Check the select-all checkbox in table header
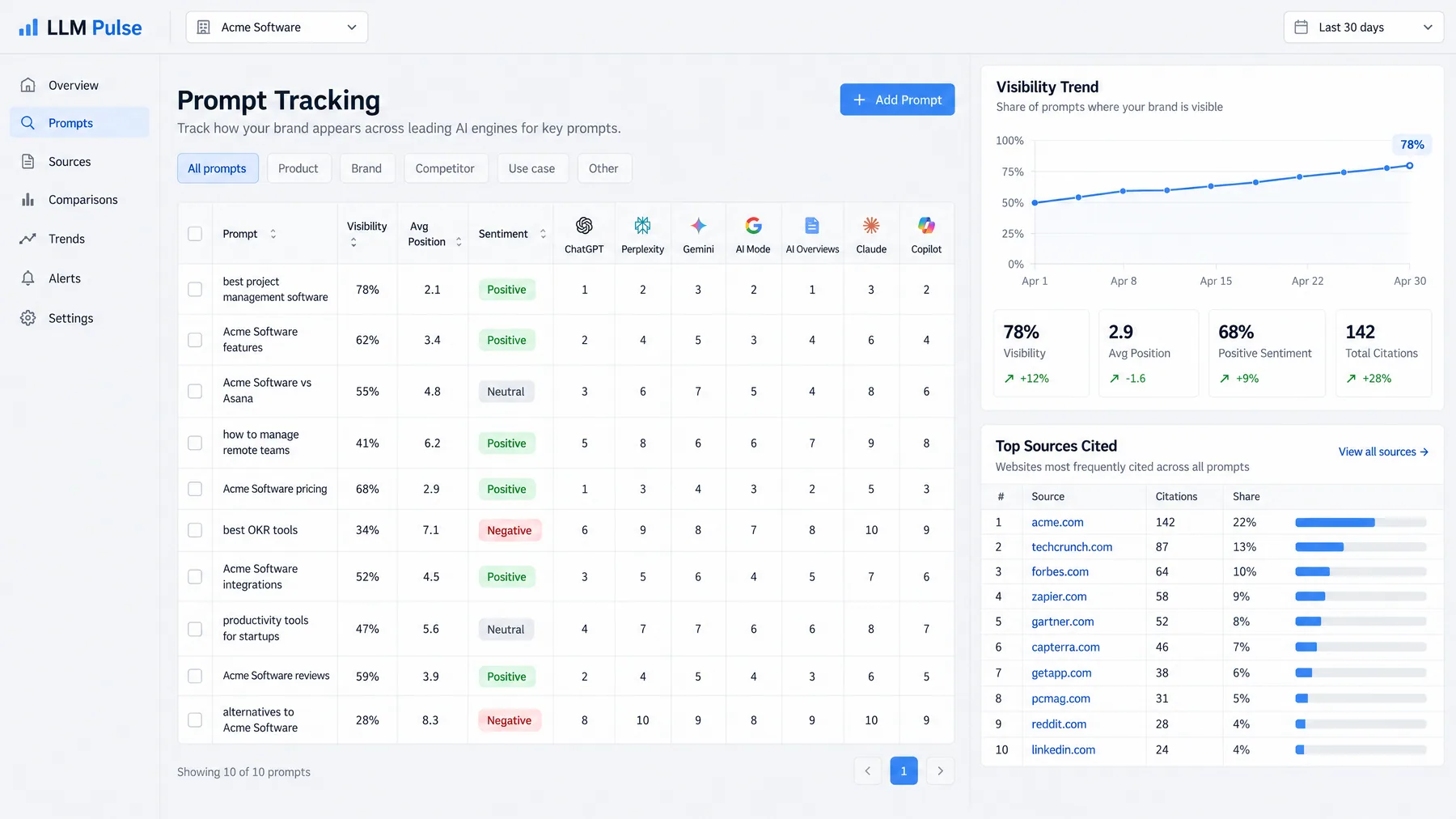The image size is (1456, 819). [x=195, y=233]
